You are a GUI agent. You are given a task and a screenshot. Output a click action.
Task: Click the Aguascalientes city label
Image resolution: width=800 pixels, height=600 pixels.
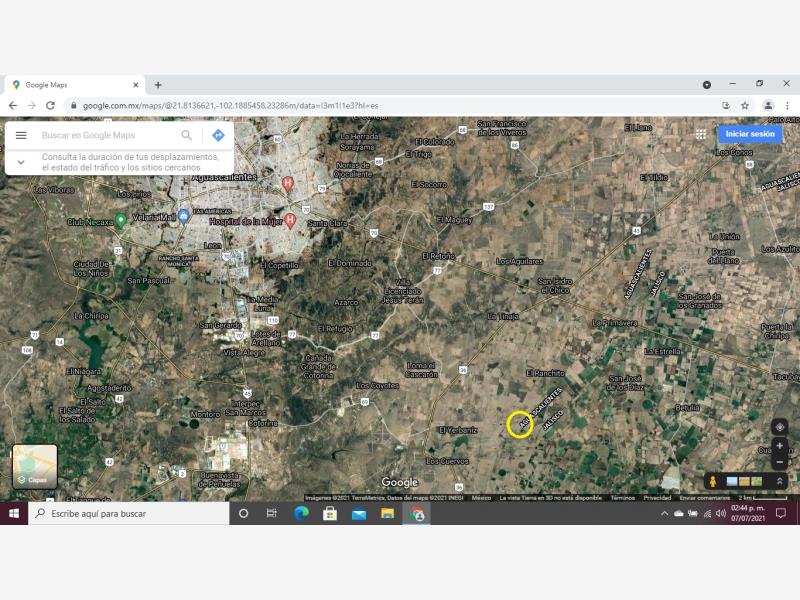coord(224,177)
